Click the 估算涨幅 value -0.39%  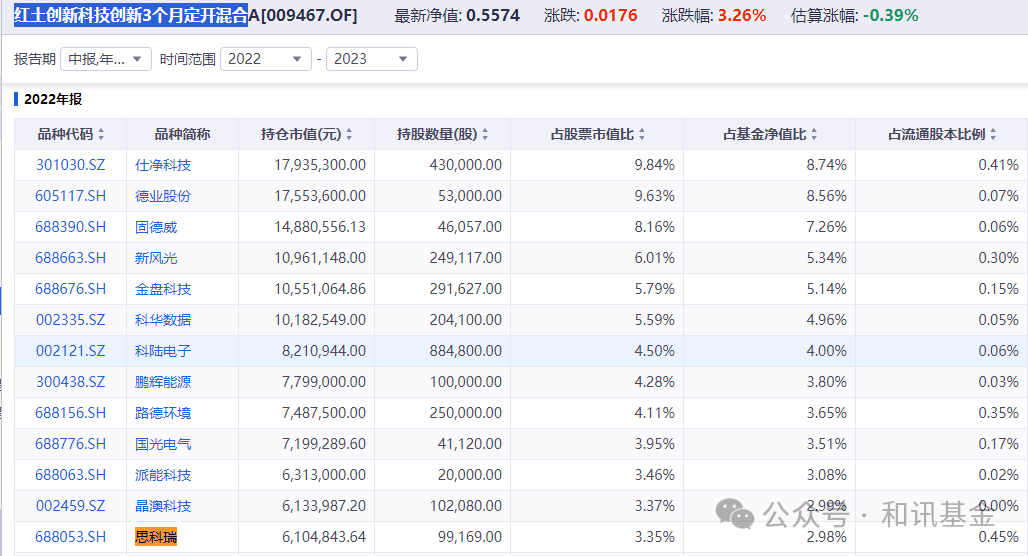click(x=890, y=16)
